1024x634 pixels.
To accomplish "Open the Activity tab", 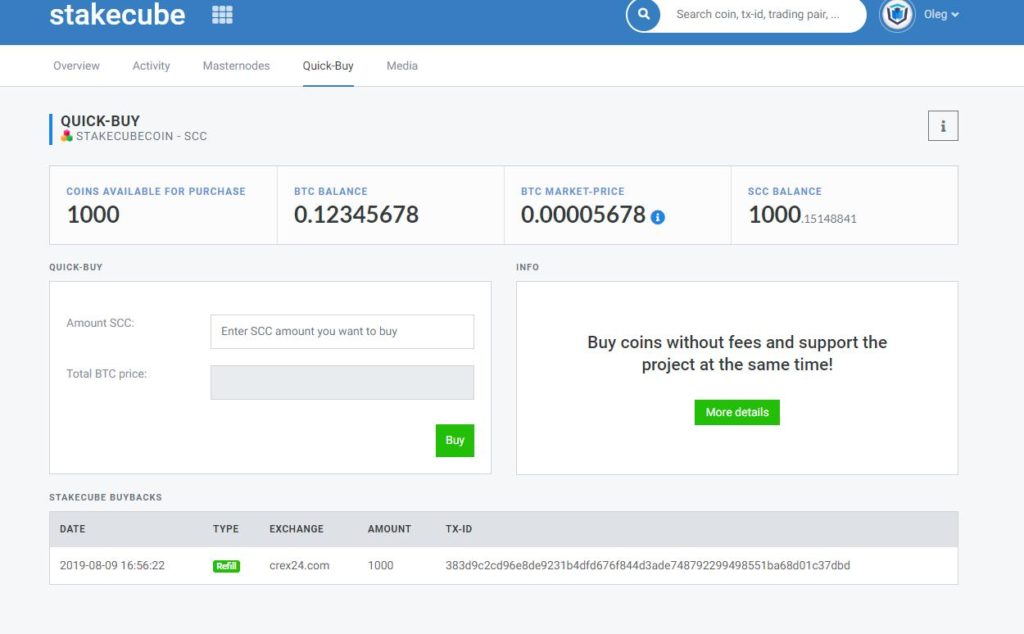I will 151,65.
